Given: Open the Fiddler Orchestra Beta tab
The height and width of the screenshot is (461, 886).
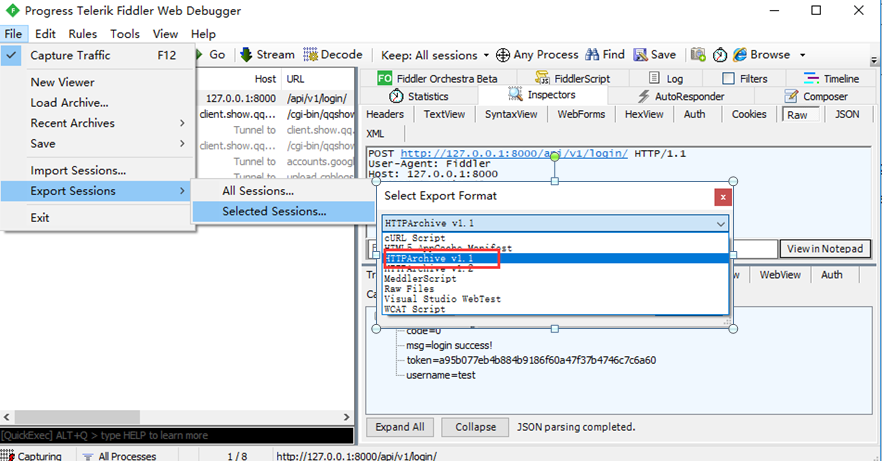Looking at the screenshot, I should click(437, 79).
